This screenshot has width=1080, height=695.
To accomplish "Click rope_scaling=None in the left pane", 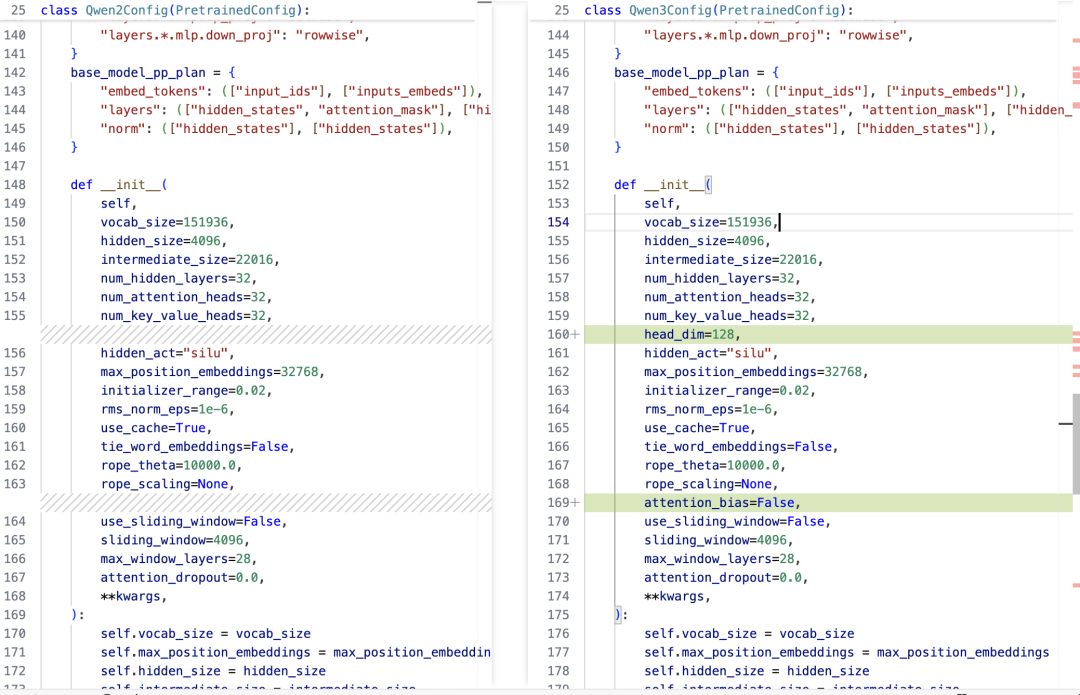I will click(x=167, y=484).
